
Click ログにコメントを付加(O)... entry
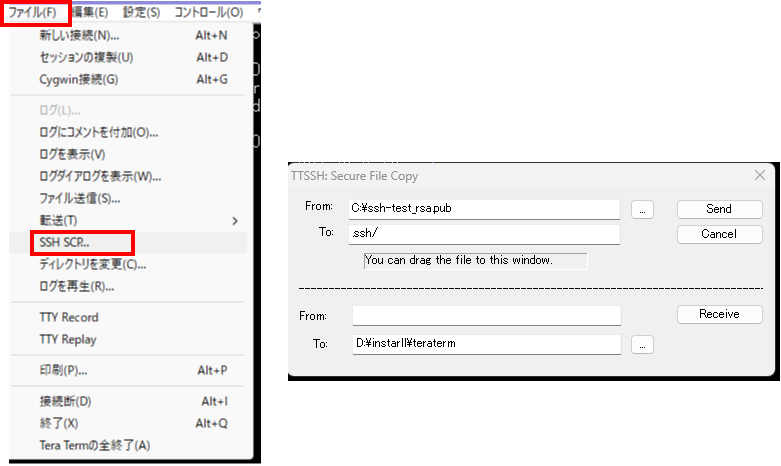point(98,132)
